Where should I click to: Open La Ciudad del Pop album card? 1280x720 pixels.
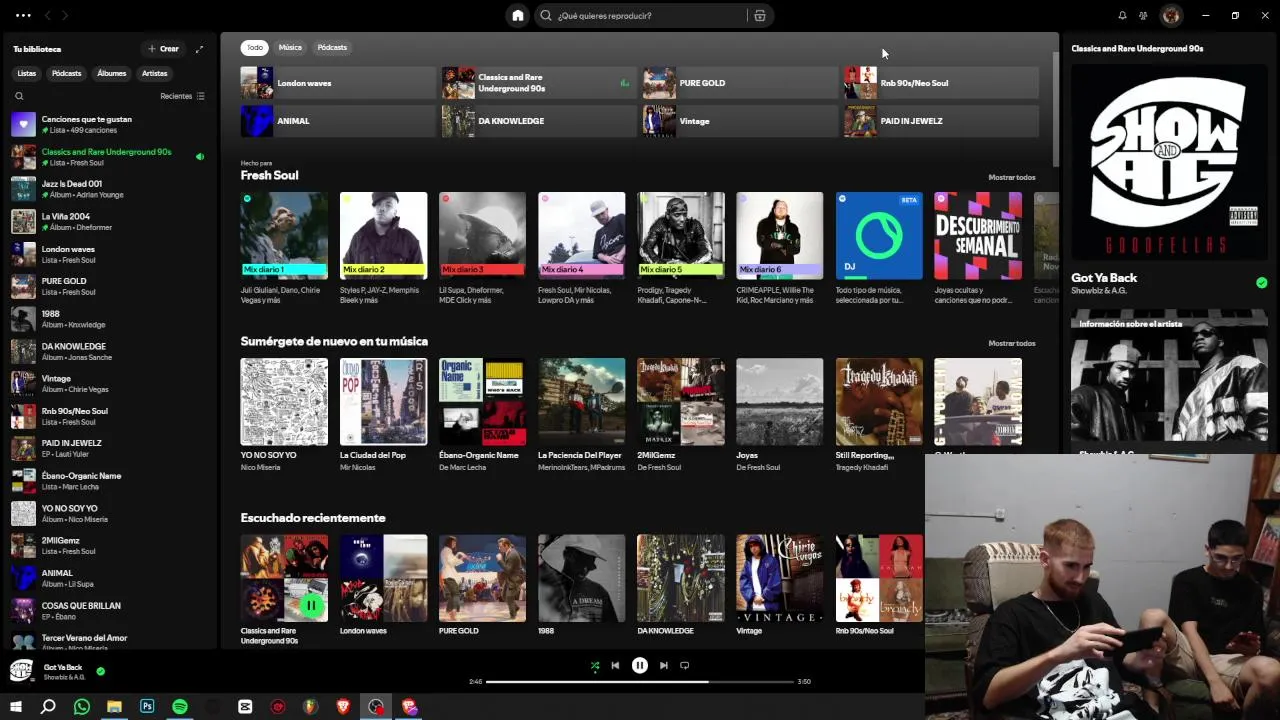point(383,415)
